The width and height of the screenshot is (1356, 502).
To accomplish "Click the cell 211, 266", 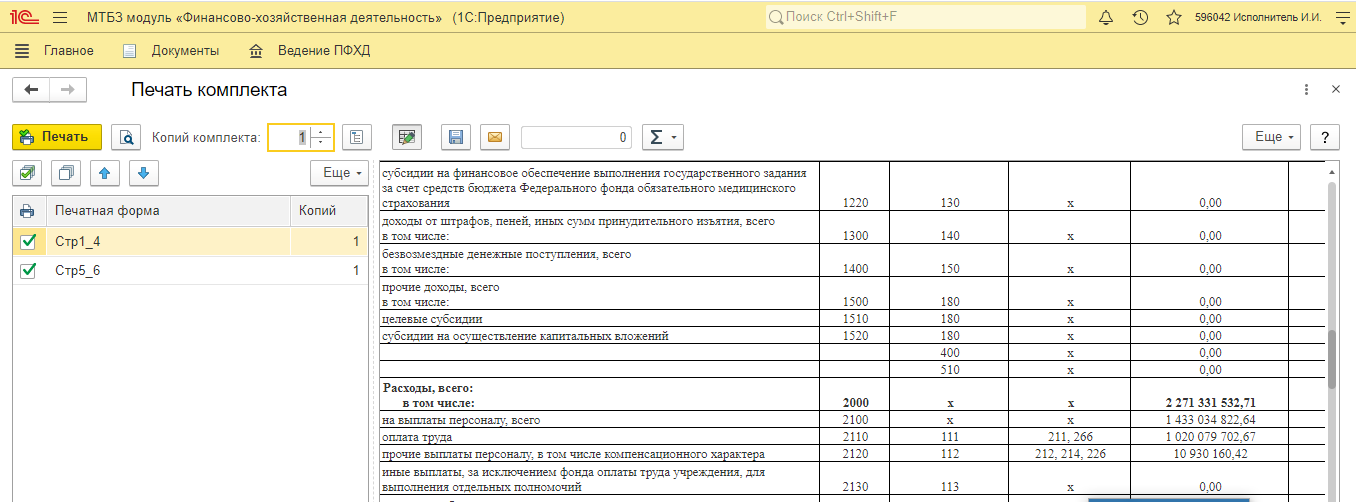I will tap(1069, 437).
